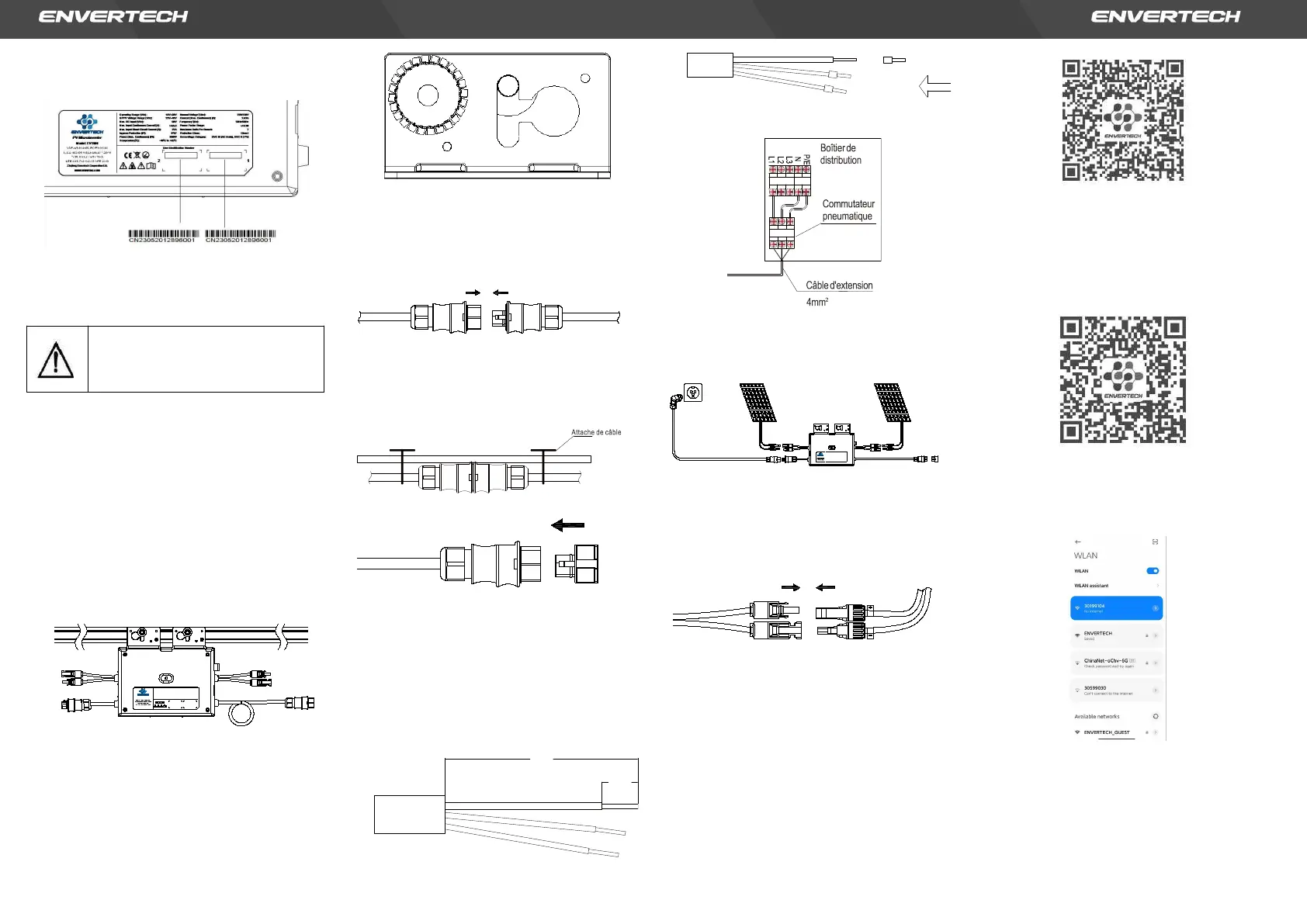The width and height of the screenshot is (1307, 924).
Task: Click the lower ENVERTECH QR code
Action: coord(1123,379)
